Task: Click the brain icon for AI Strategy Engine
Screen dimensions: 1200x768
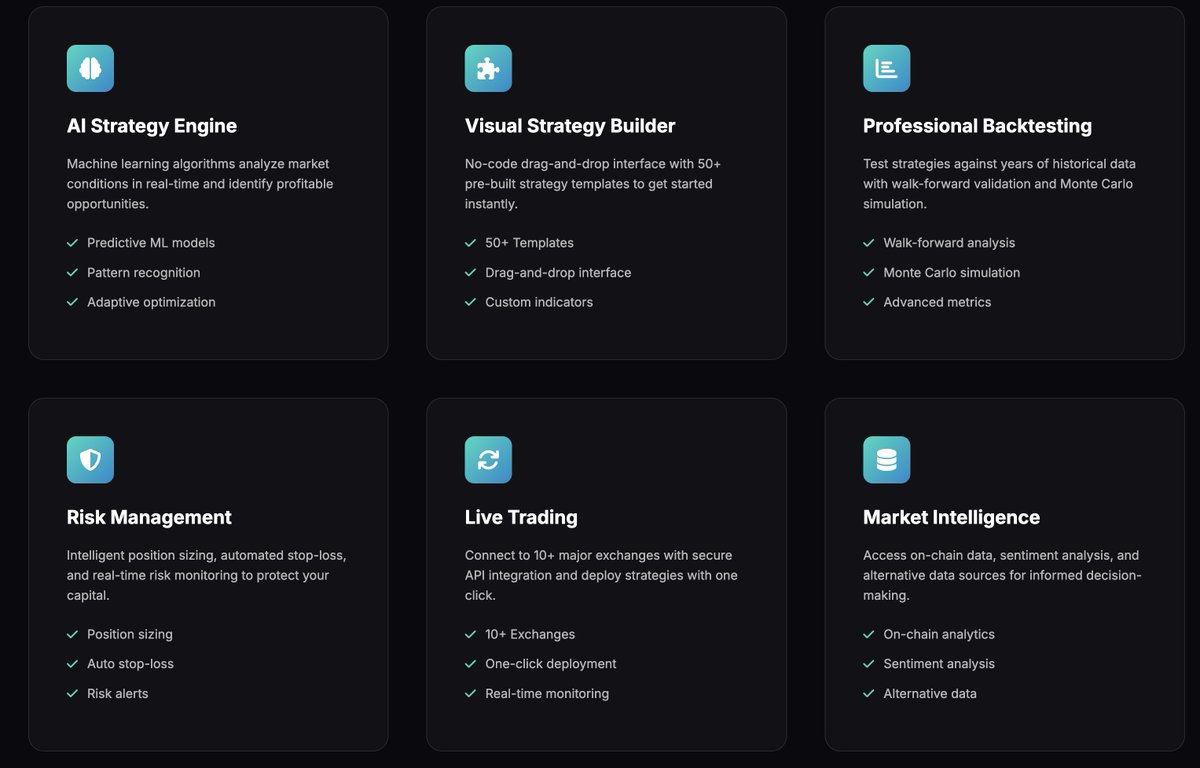Action: (x=90, y=68)
